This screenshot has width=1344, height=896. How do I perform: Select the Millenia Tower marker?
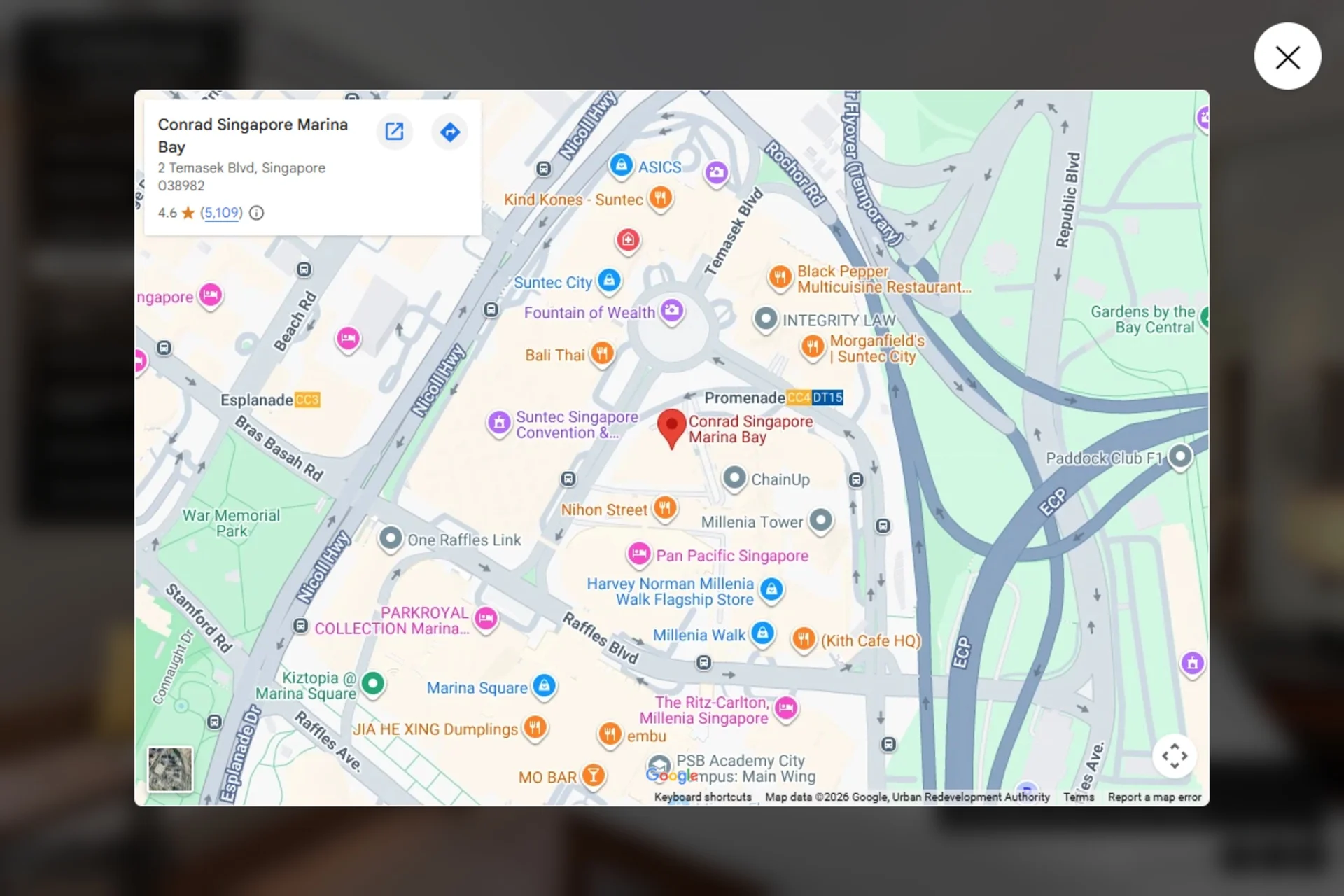[x=821, y=520]
